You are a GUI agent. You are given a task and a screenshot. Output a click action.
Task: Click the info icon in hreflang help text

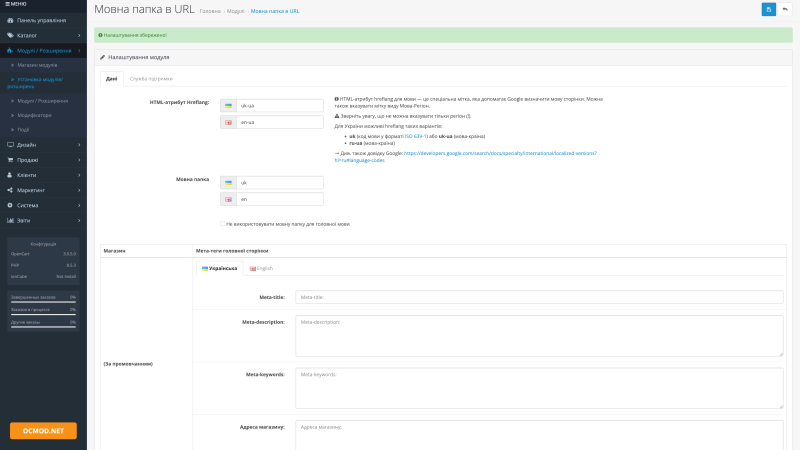point(337,99)
